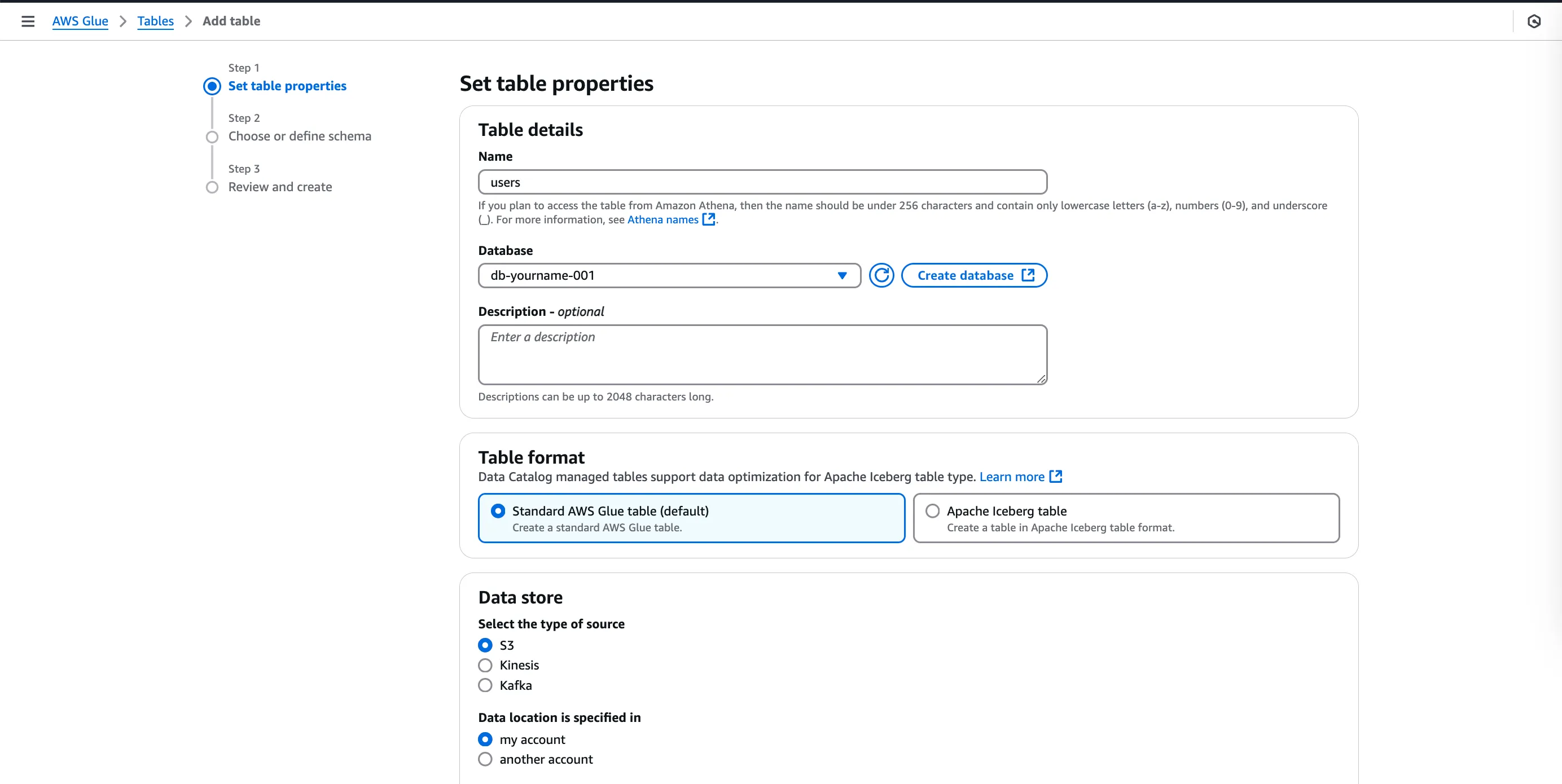Click external link icon beside Learn more

(1056, 477)
